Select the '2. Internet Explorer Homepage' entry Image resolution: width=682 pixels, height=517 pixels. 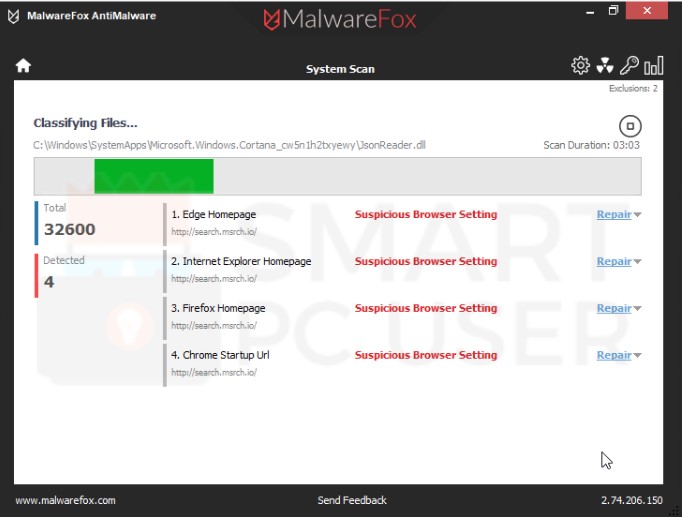241,261
